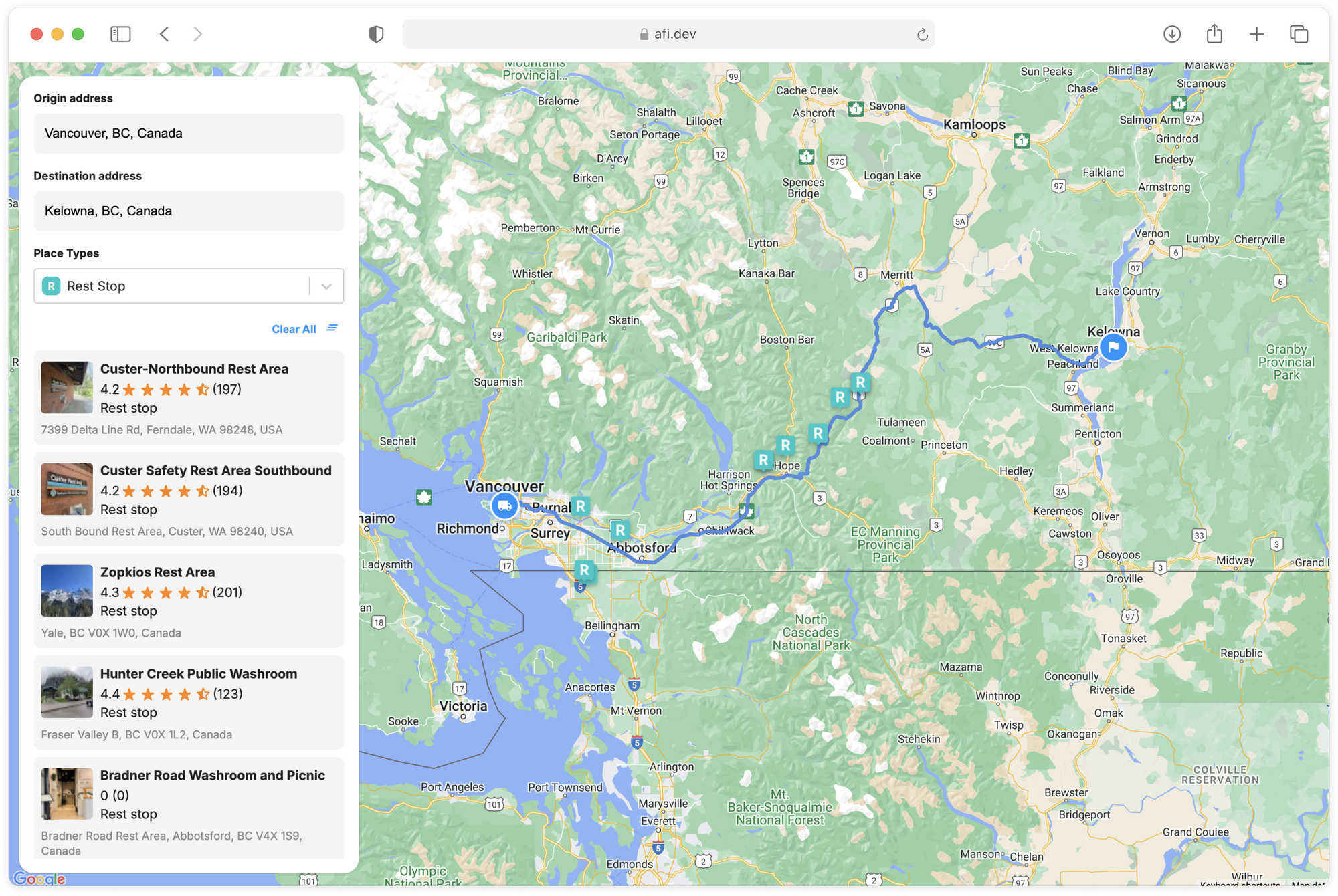Click the Share button in the toolbar
This screenshot has height=896, width=1338.
[1214, 34]
